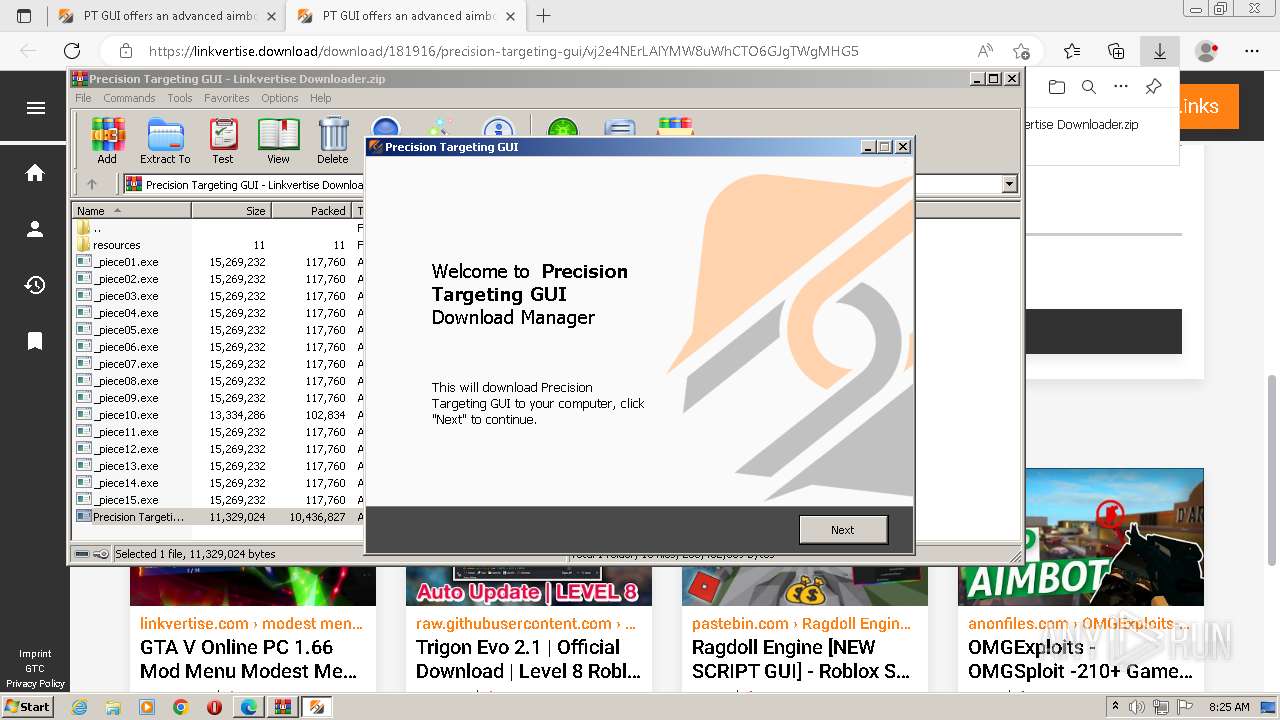Click the View toolbar icon in WinRAR
The image size is (1280, 720).
(278, 141)
